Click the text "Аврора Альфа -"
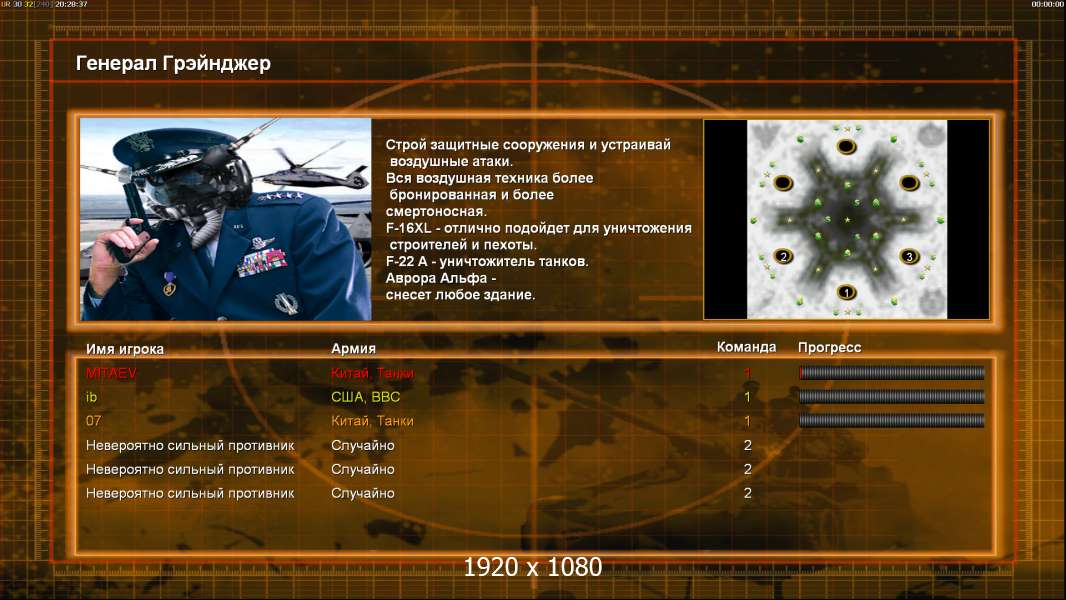The width and height of the screenshot is (1066, 600). click(x=441, y=278)
